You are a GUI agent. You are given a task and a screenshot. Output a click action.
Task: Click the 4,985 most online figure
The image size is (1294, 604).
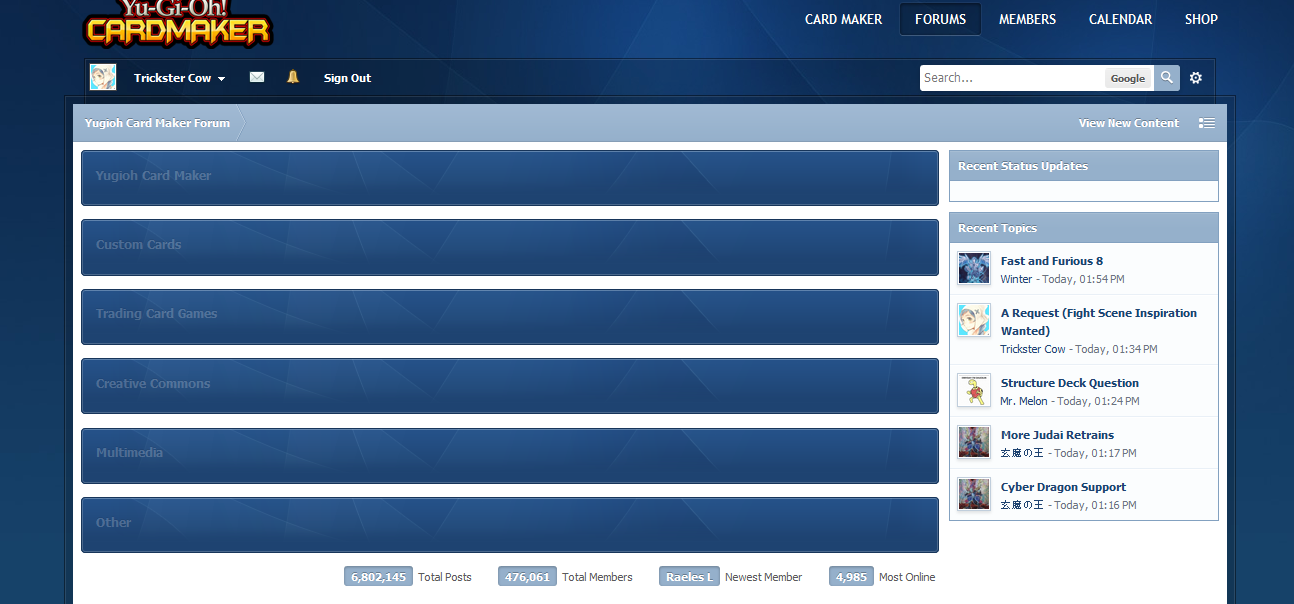pyautogui.click(x=851, y=577)
